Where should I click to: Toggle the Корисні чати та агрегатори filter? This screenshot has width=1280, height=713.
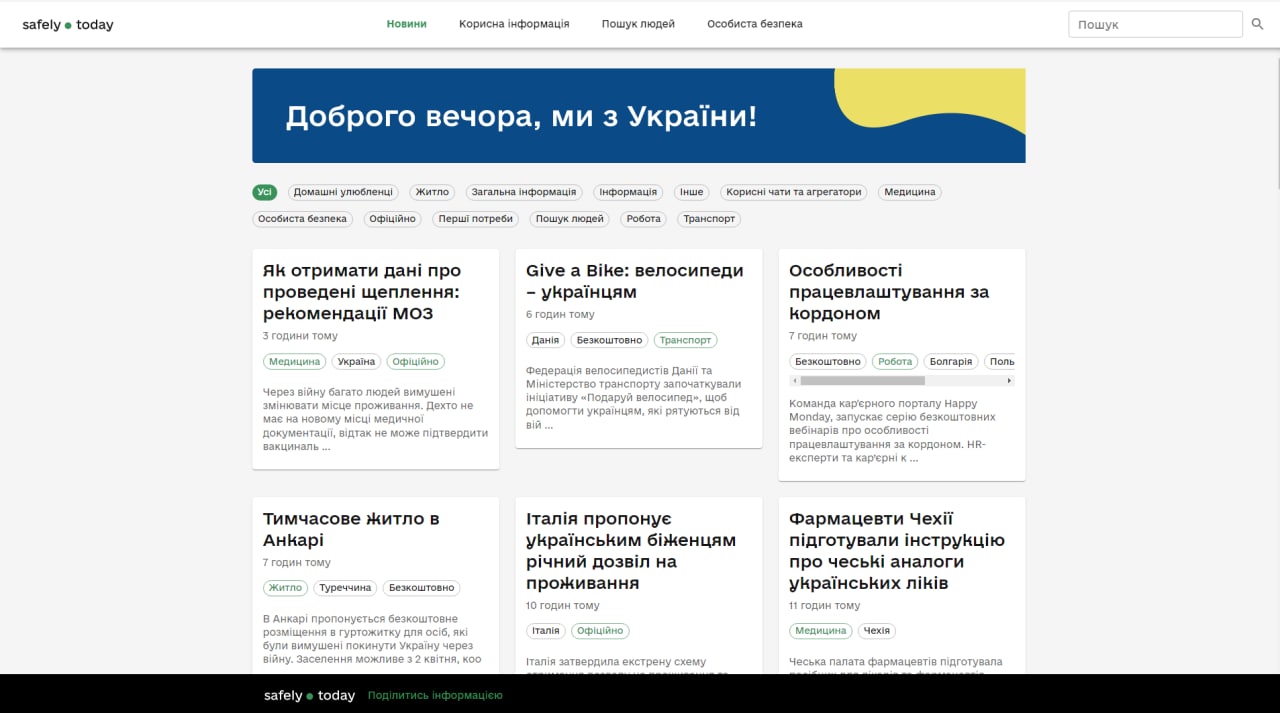tap(793, 192)
